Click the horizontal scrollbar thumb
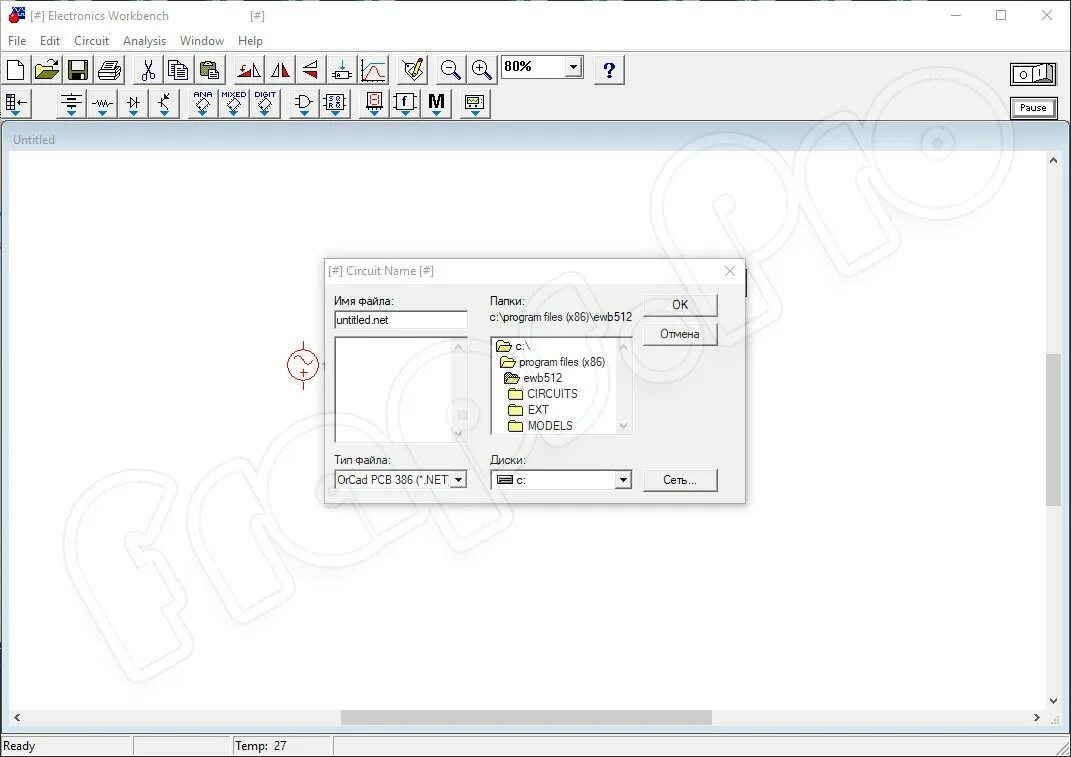Screen dimensions: 1071x757 pyautogui.click(x=526, y=717)
